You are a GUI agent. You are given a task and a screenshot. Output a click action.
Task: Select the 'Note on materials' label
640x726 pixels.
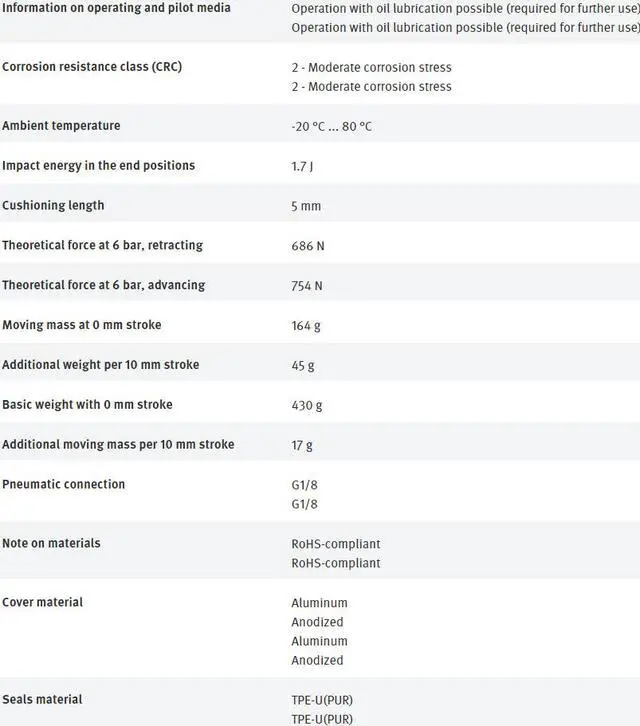pyautogui.click(x=51, y=543)
